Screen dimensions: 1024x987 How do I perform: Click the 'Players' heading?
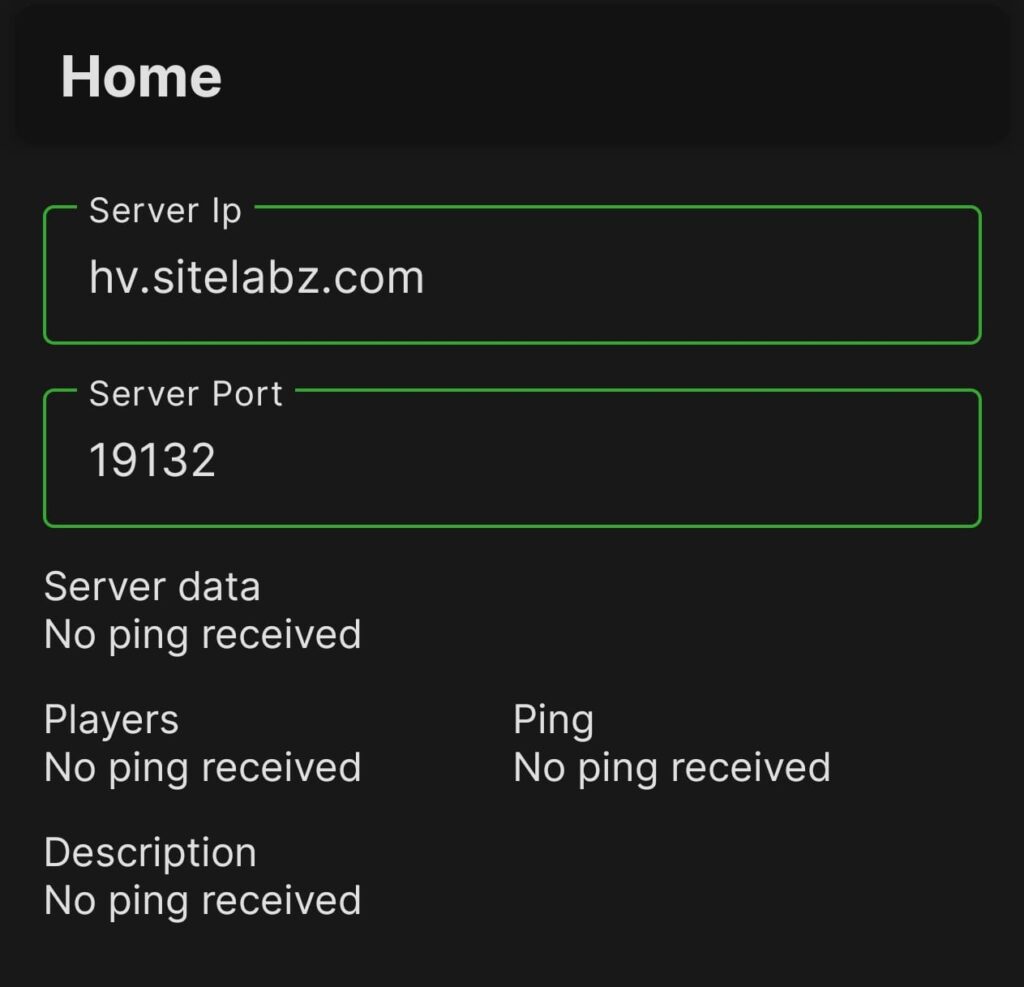[x=111, y=720]
